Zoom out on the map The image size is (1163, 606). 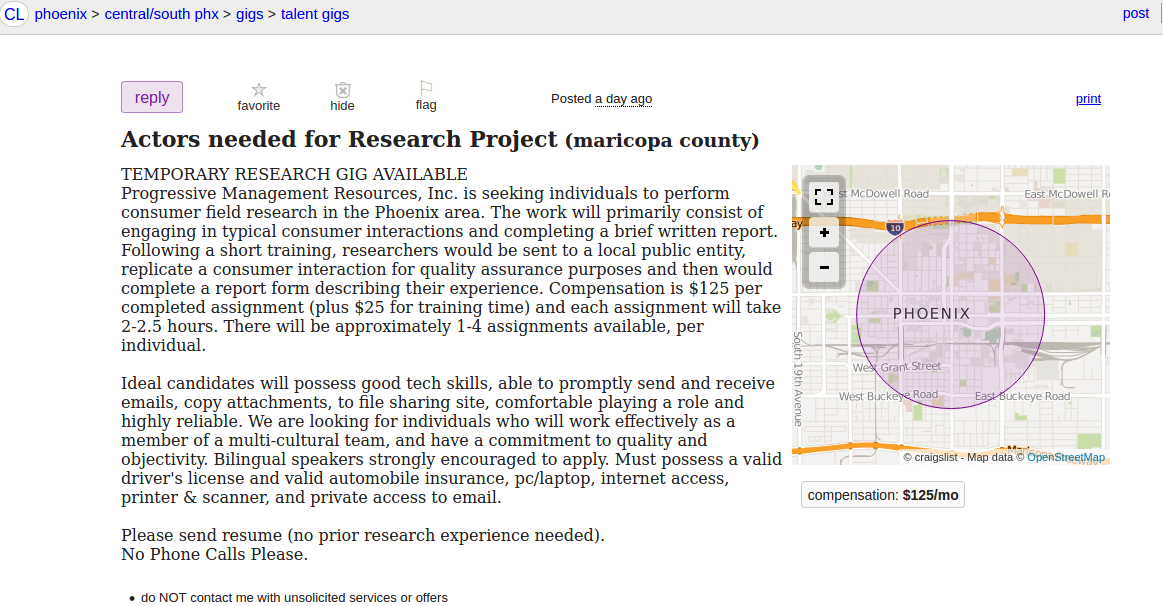[824, 267]
